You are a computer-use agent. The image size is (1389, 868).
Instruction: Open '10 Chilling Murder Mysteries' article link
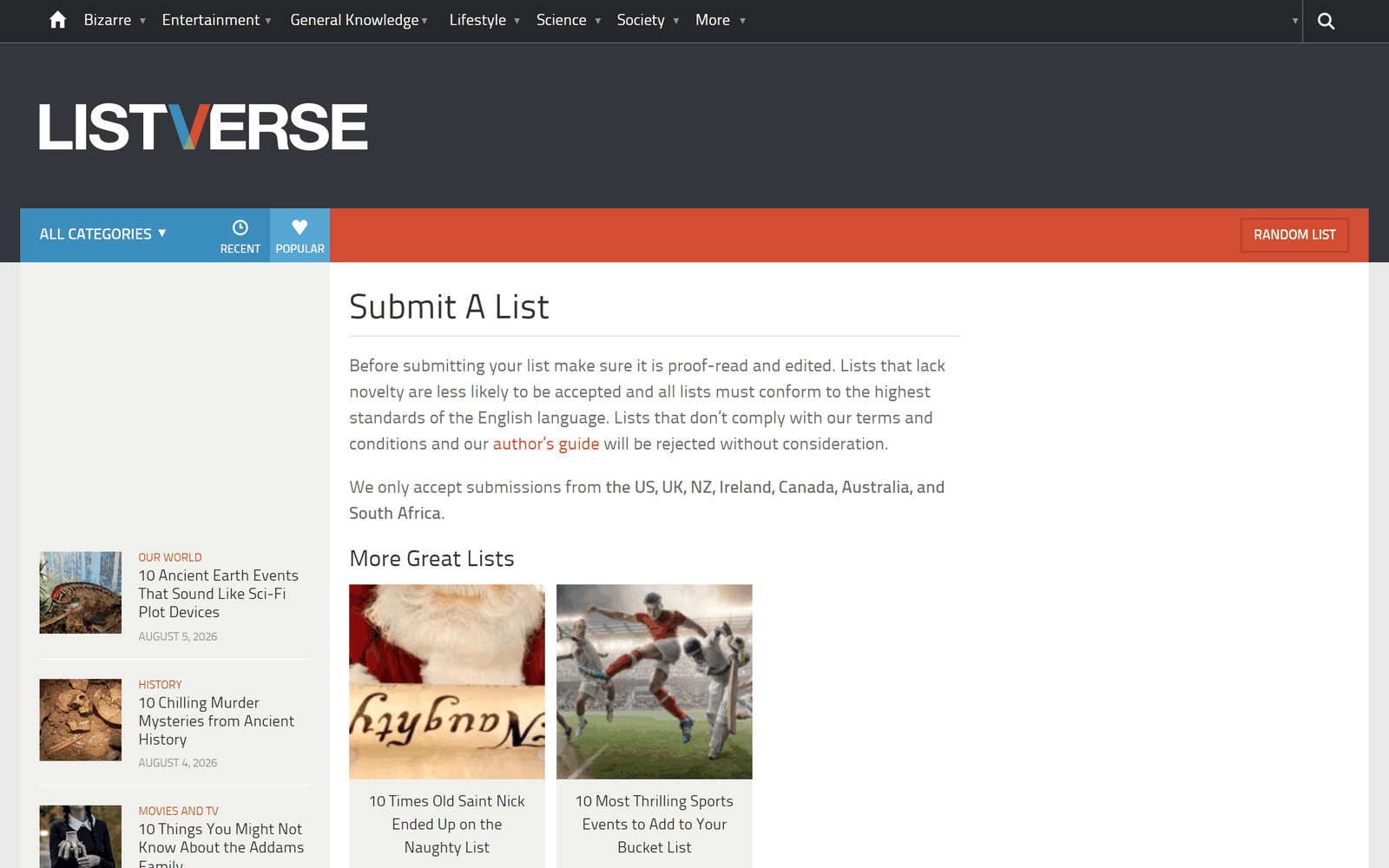(216, 721)
